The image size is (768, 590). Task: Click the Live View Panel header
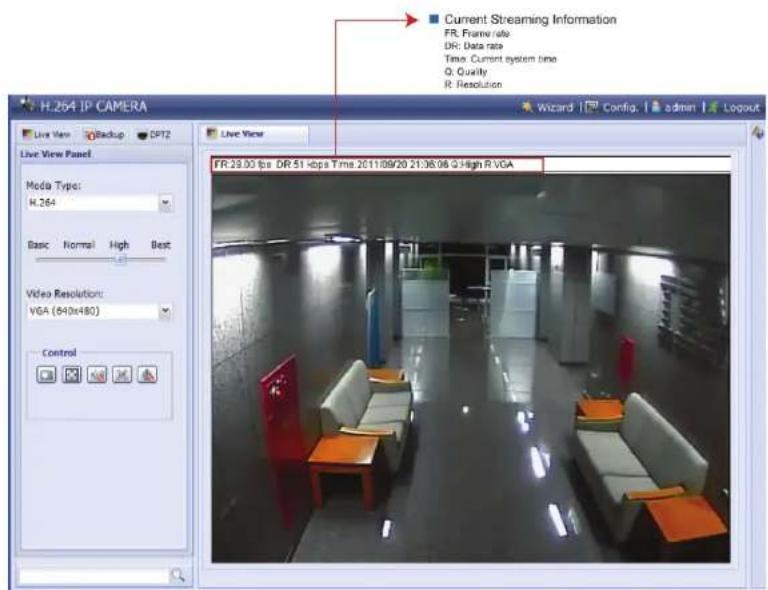pos(56,154)
